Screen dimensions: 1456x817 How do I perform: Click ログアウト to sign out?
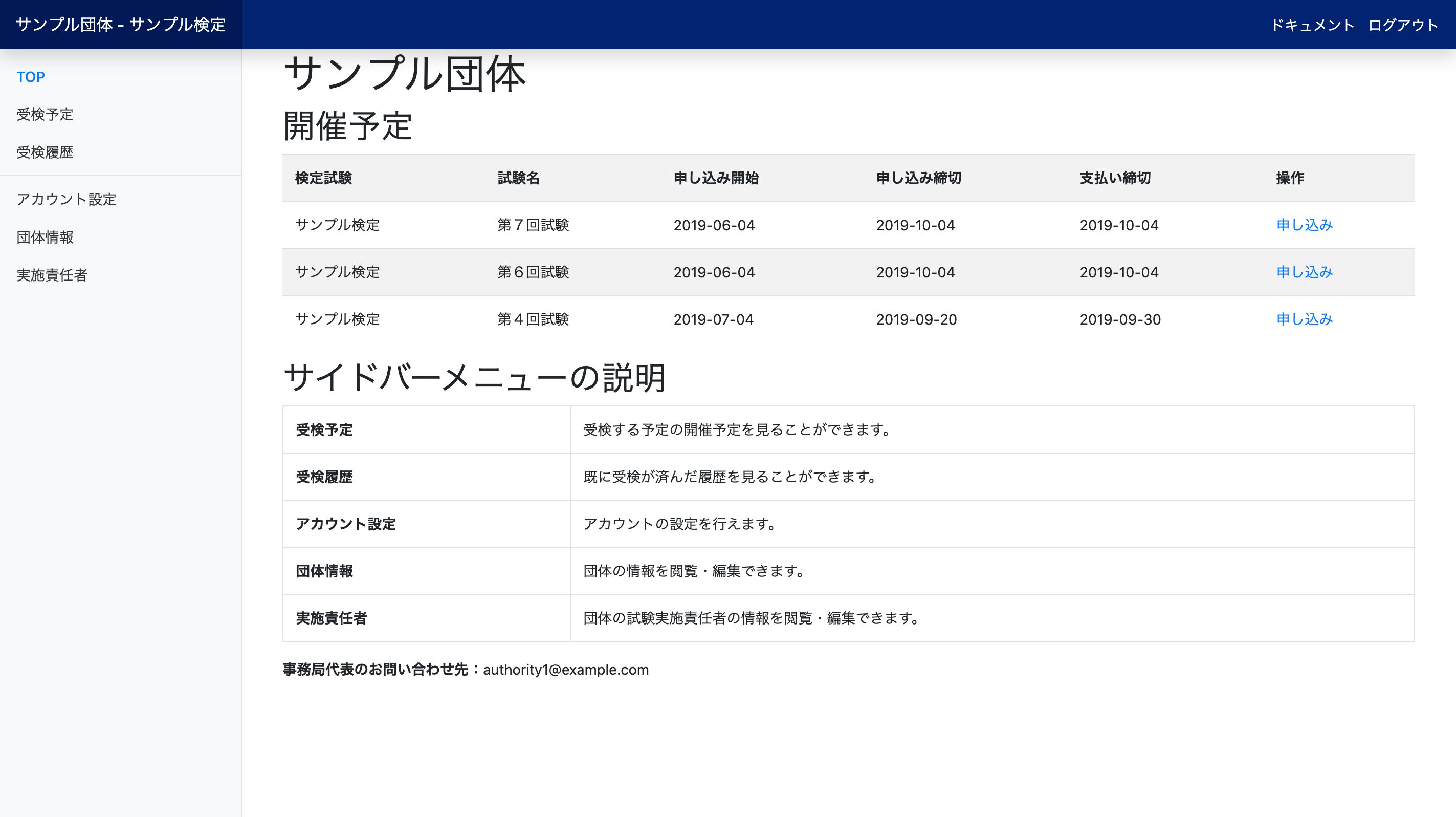point(1403,25)
